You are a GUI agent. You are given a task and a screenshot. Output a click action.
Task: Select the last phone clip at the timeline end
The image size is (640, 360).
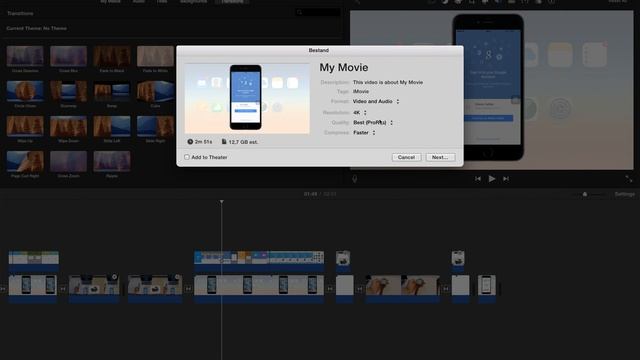[x=487, y=288]
